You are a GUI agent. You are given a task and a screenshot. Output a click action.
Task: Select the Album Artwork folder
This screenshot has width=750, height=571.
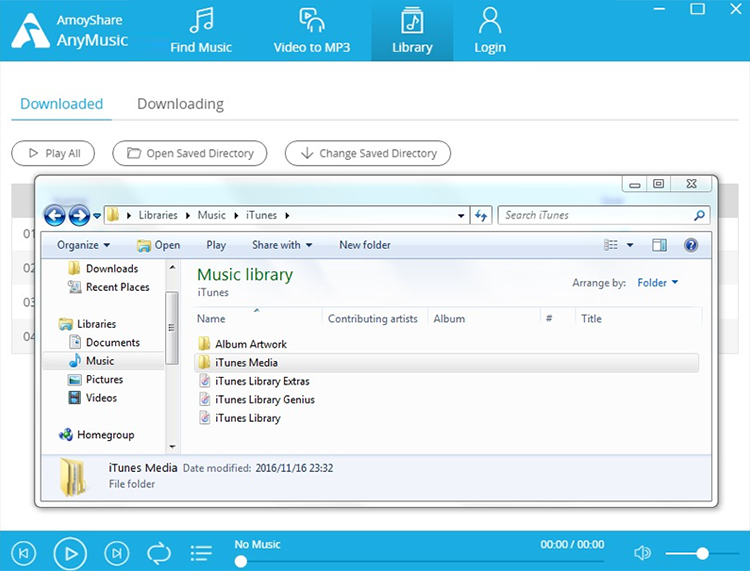(242, 344)
